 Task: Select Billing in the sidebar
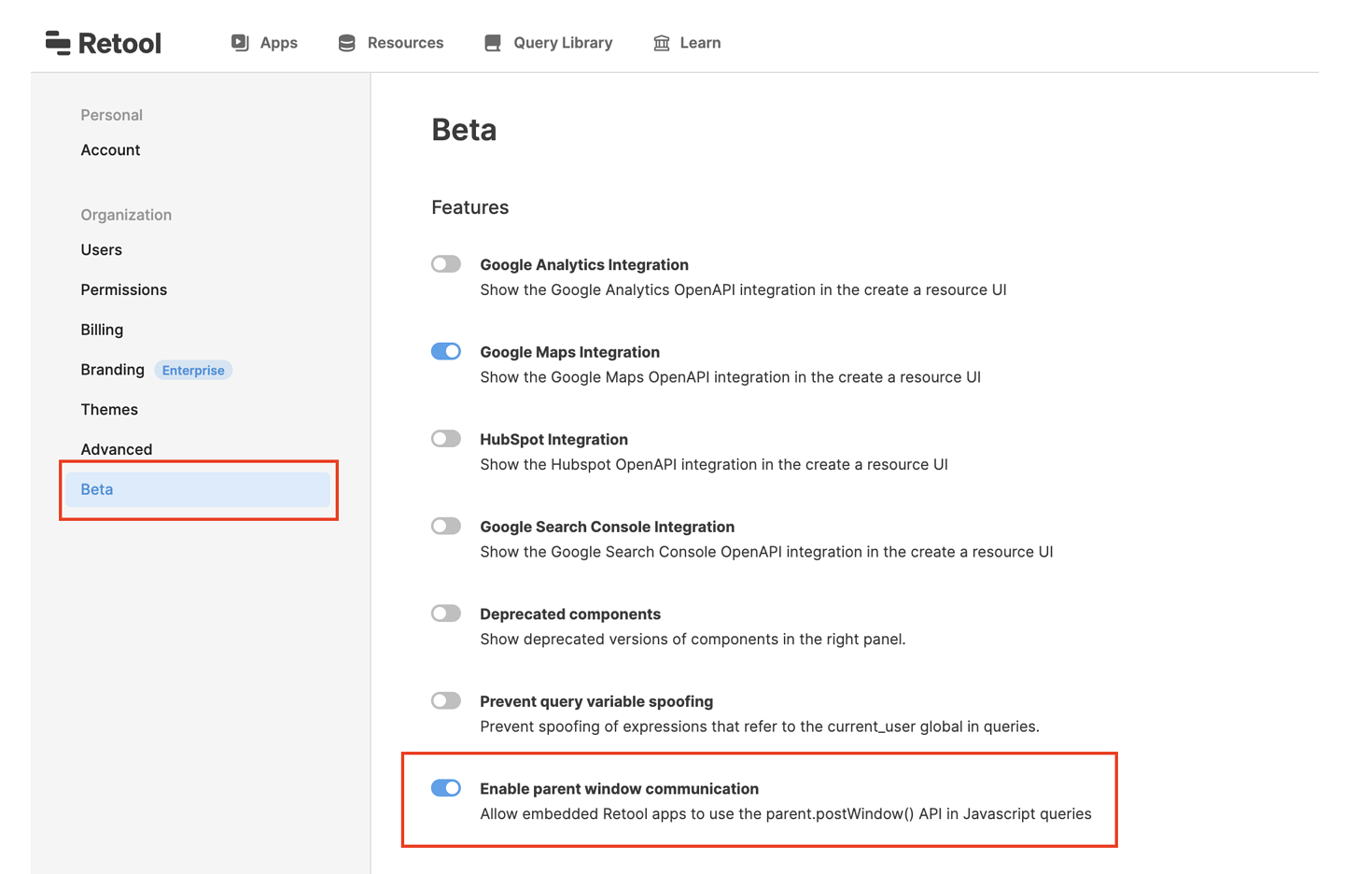(x=102, y=330)
